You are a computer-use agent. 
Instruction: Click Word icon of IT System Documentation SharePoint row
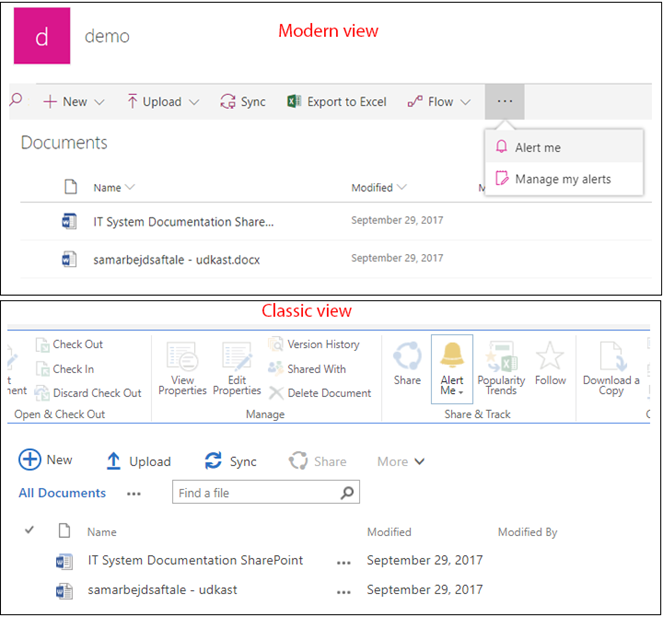[64, 561]
